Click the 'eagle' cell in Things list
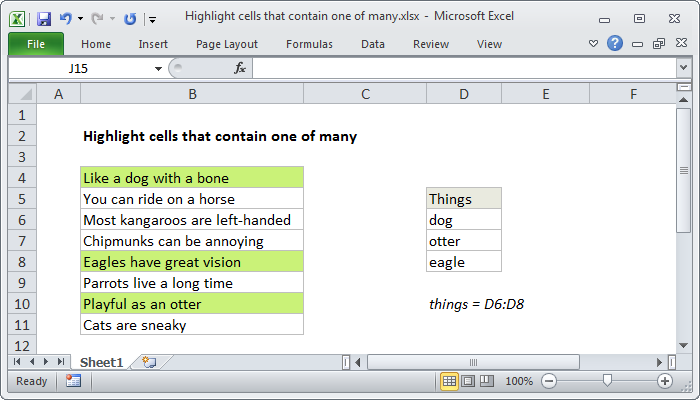 click(x=464, y=262)
